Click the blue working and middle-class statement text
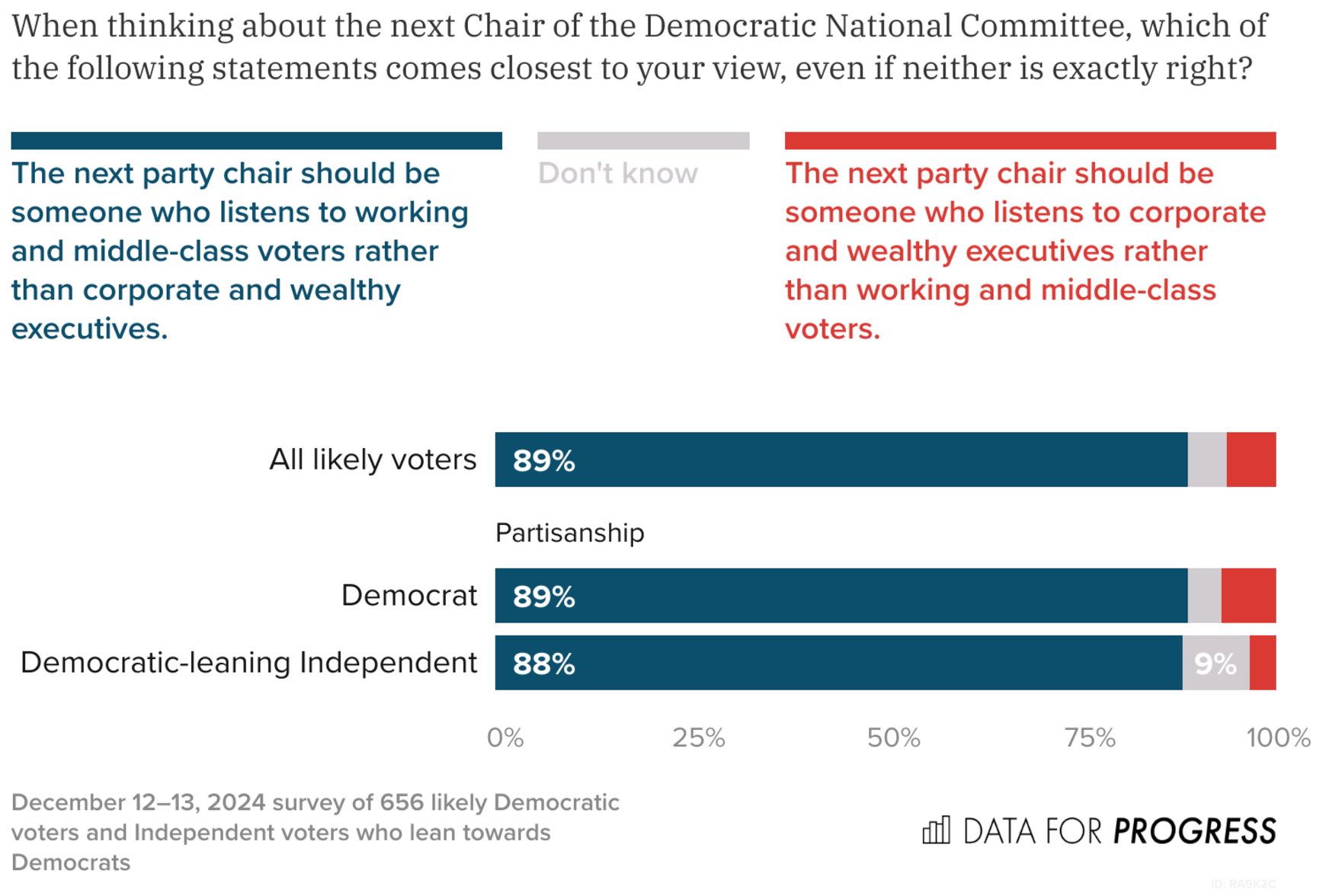 tap(239, 251)
